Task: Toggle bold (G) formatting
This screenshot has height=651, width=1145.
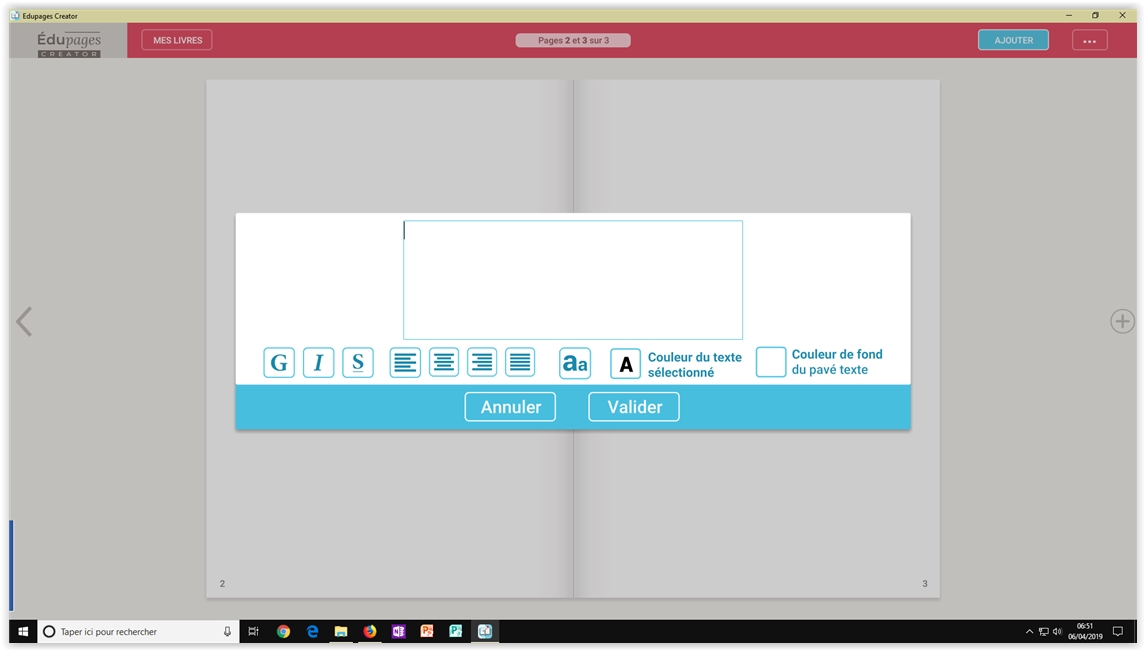Action: pyautogui.click(x=279, y=363)
